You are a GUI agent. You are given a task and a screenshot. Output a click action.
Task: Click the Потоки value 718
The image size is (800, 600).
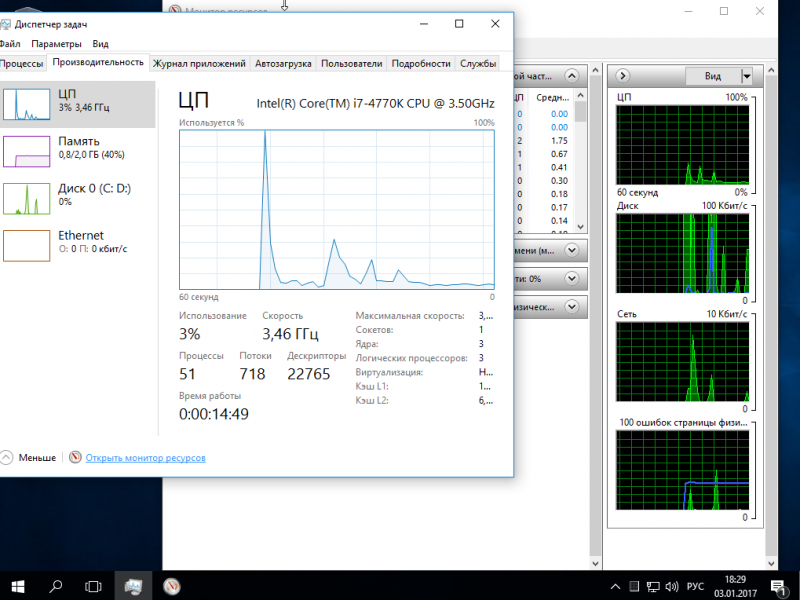click(252, 374)
